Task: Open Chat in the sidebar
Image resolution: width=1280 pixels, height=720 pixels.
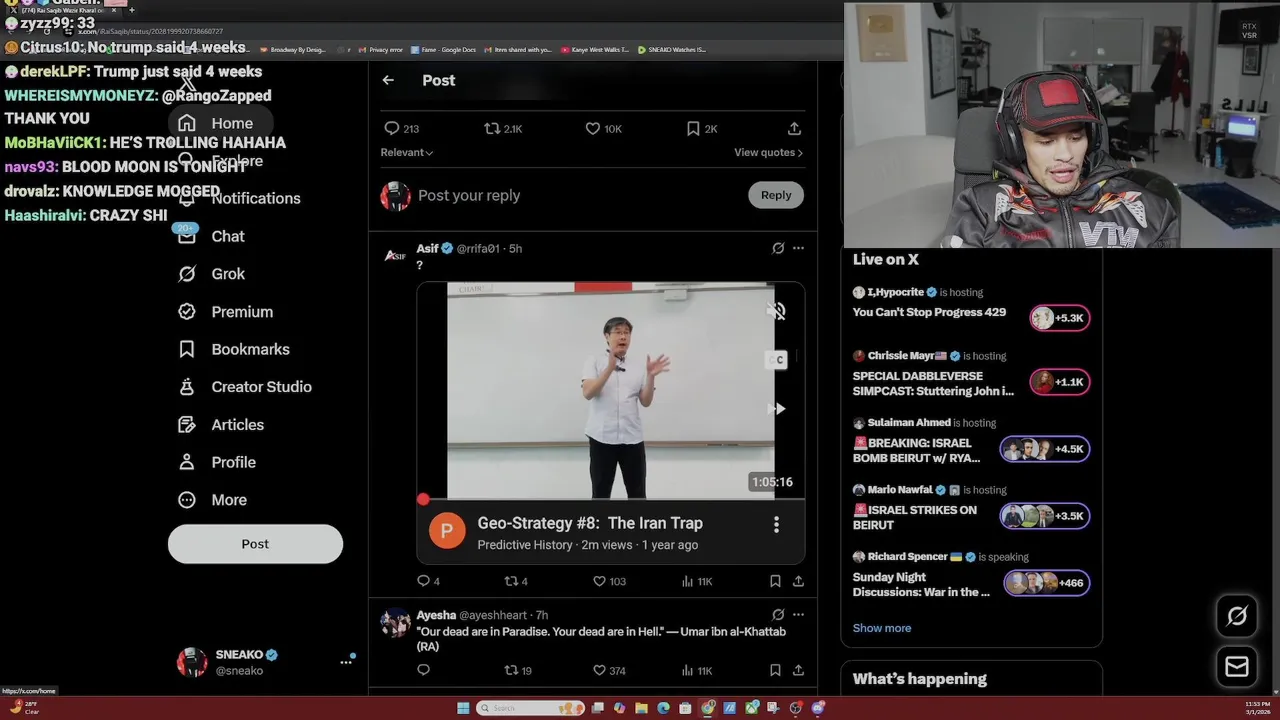Action: pyautogui.click(x=211, y=236)
